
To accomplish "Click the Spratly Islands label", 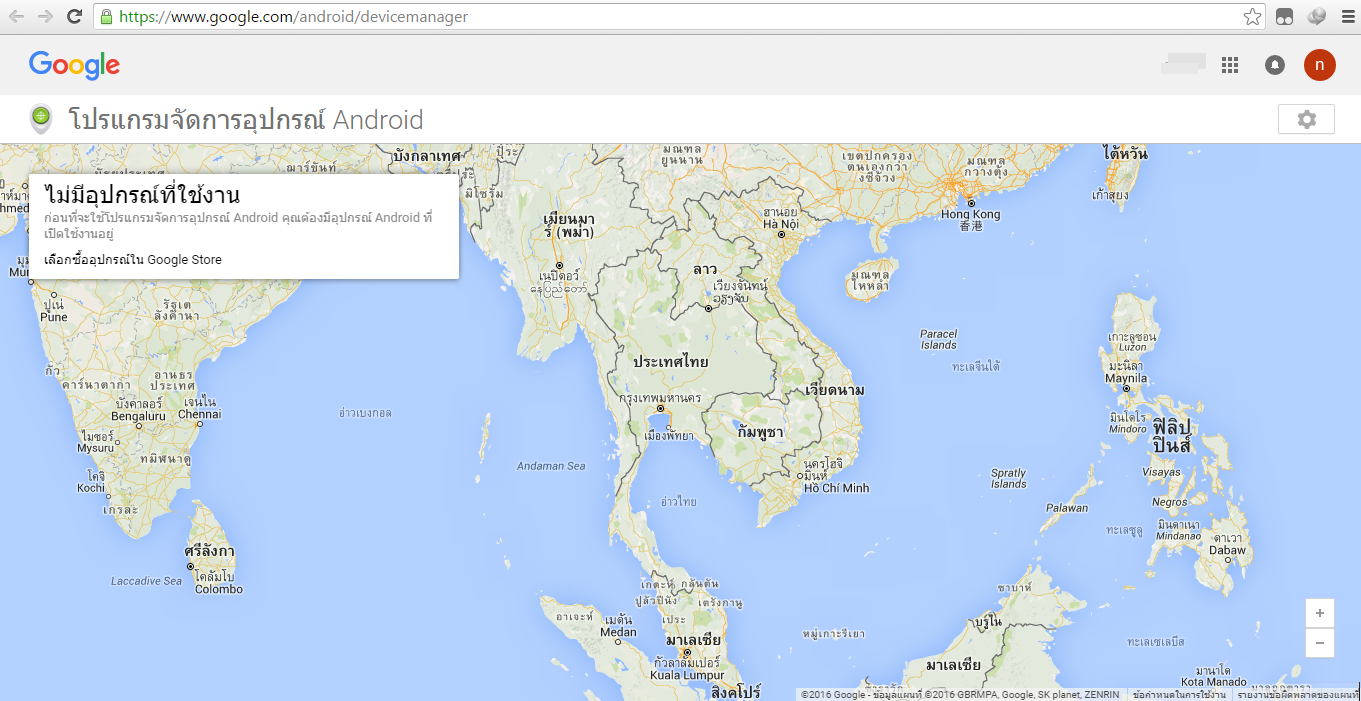I will (x=1009, y=479).
